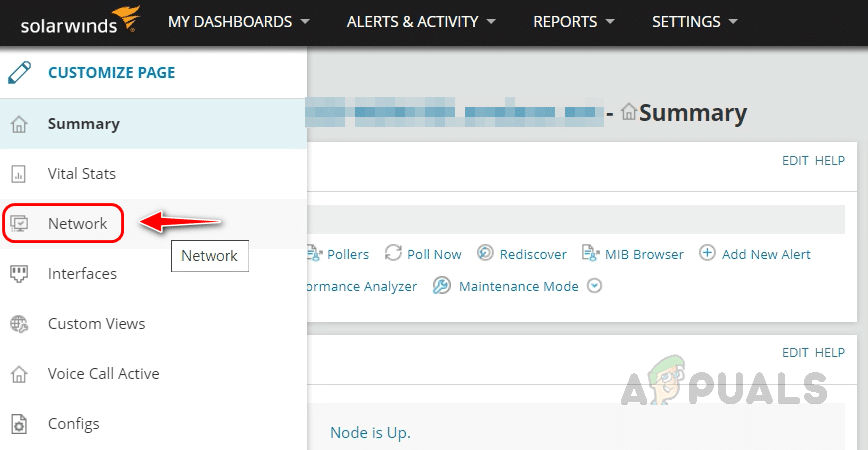Click the MIB Browser link
Viewport: 868px width, 450px height.
644,254
